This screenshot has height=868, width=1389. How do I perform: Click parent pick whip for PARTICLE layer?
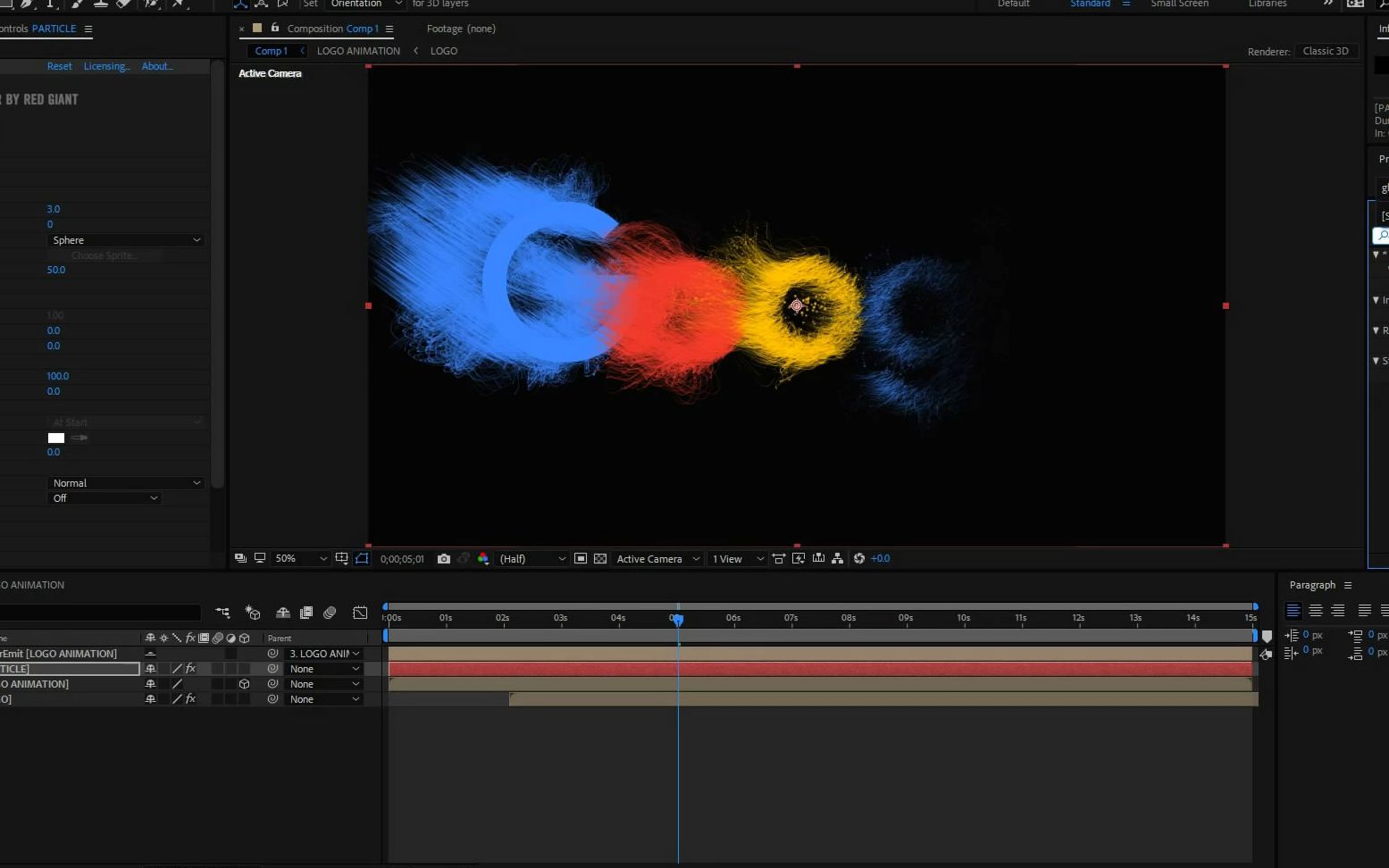click(272, 669)
